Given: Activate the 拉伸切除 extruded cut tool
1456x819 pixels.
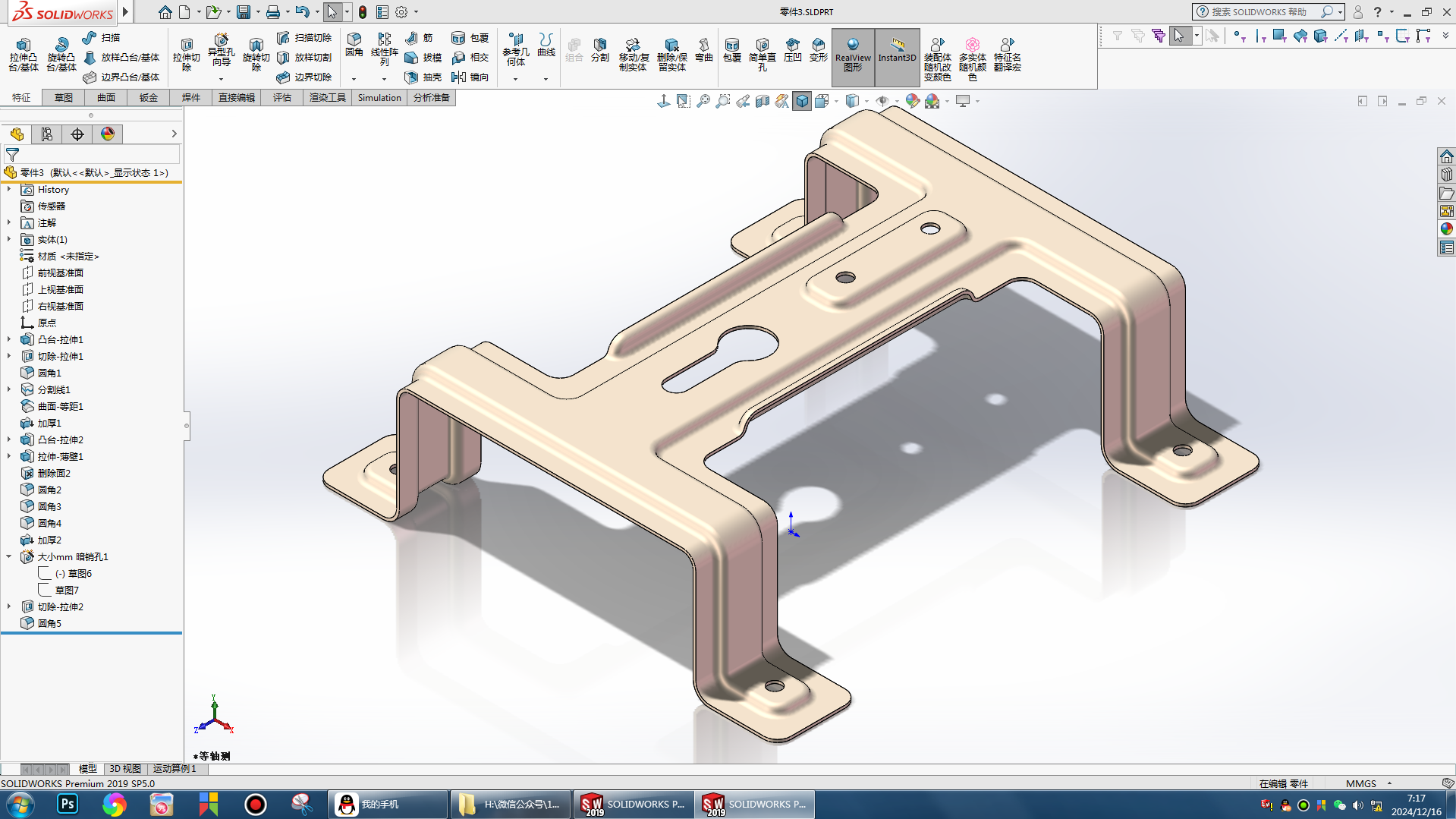Looking at the screenshot, I should click(x=187, y=55).
